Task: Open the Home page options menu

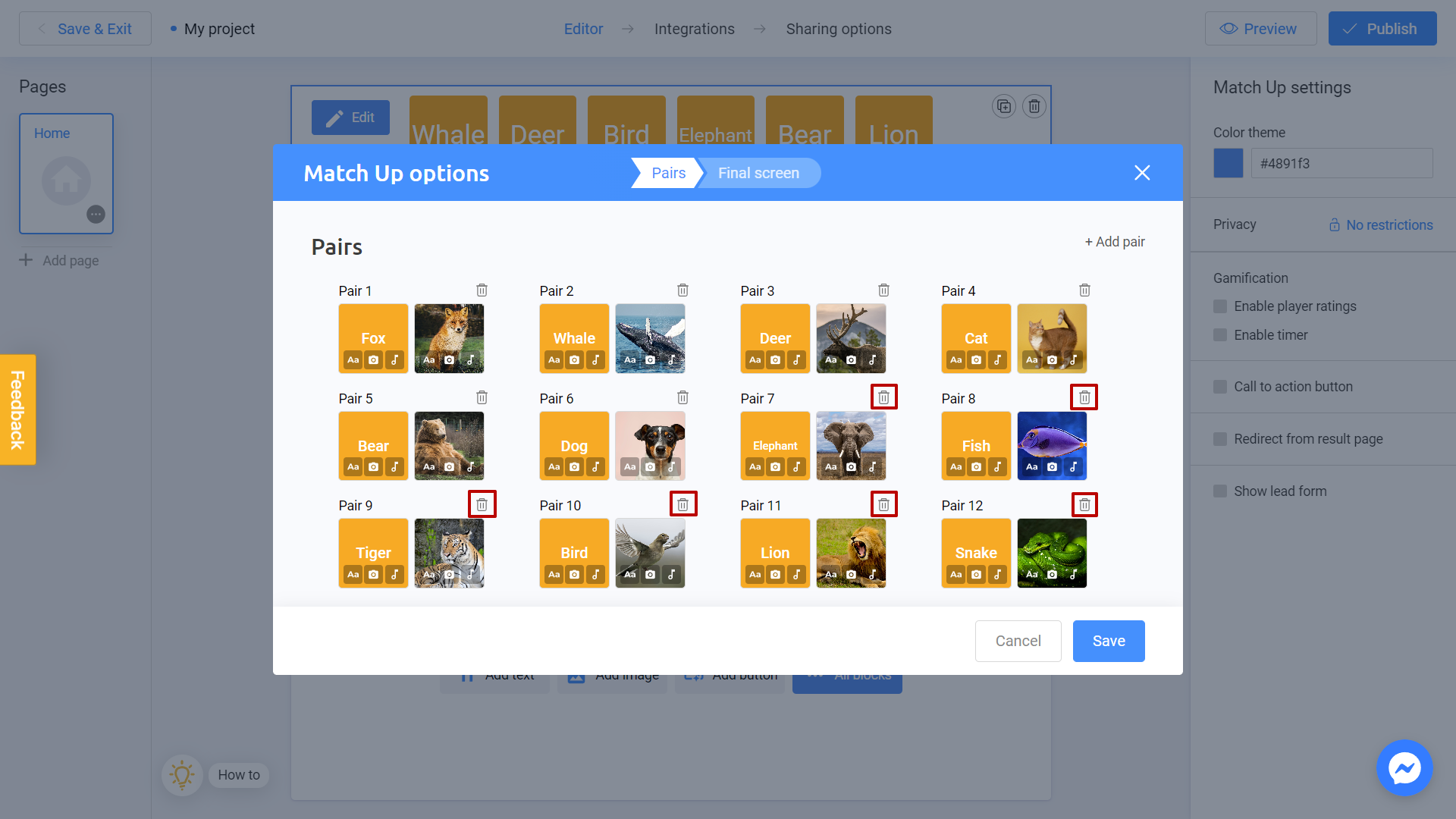Action: (x=96, y=215)
